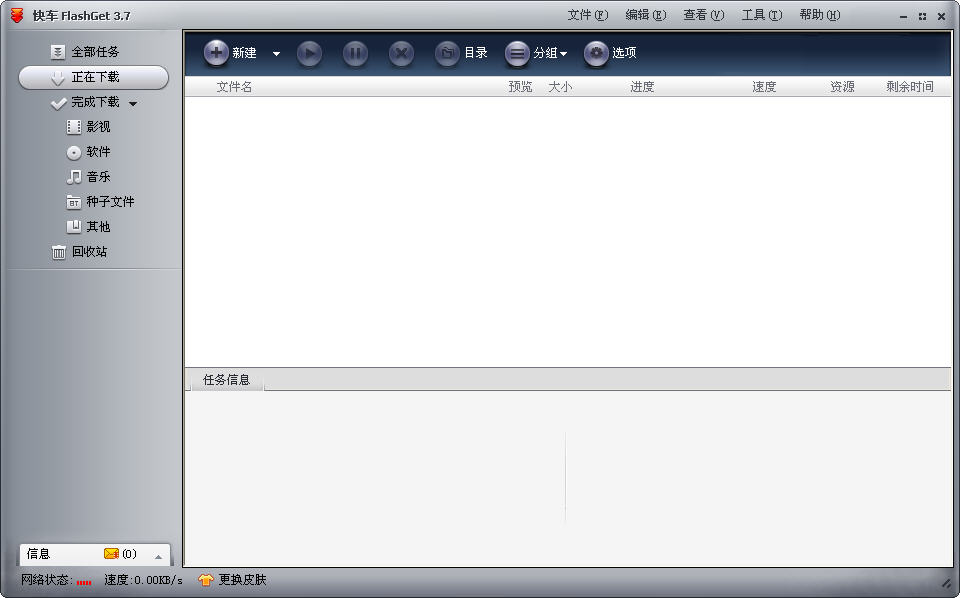Open the download directory (目录) icon
Image resolution: width=960 pixels, height=598 pixels.
click(446, 53)
